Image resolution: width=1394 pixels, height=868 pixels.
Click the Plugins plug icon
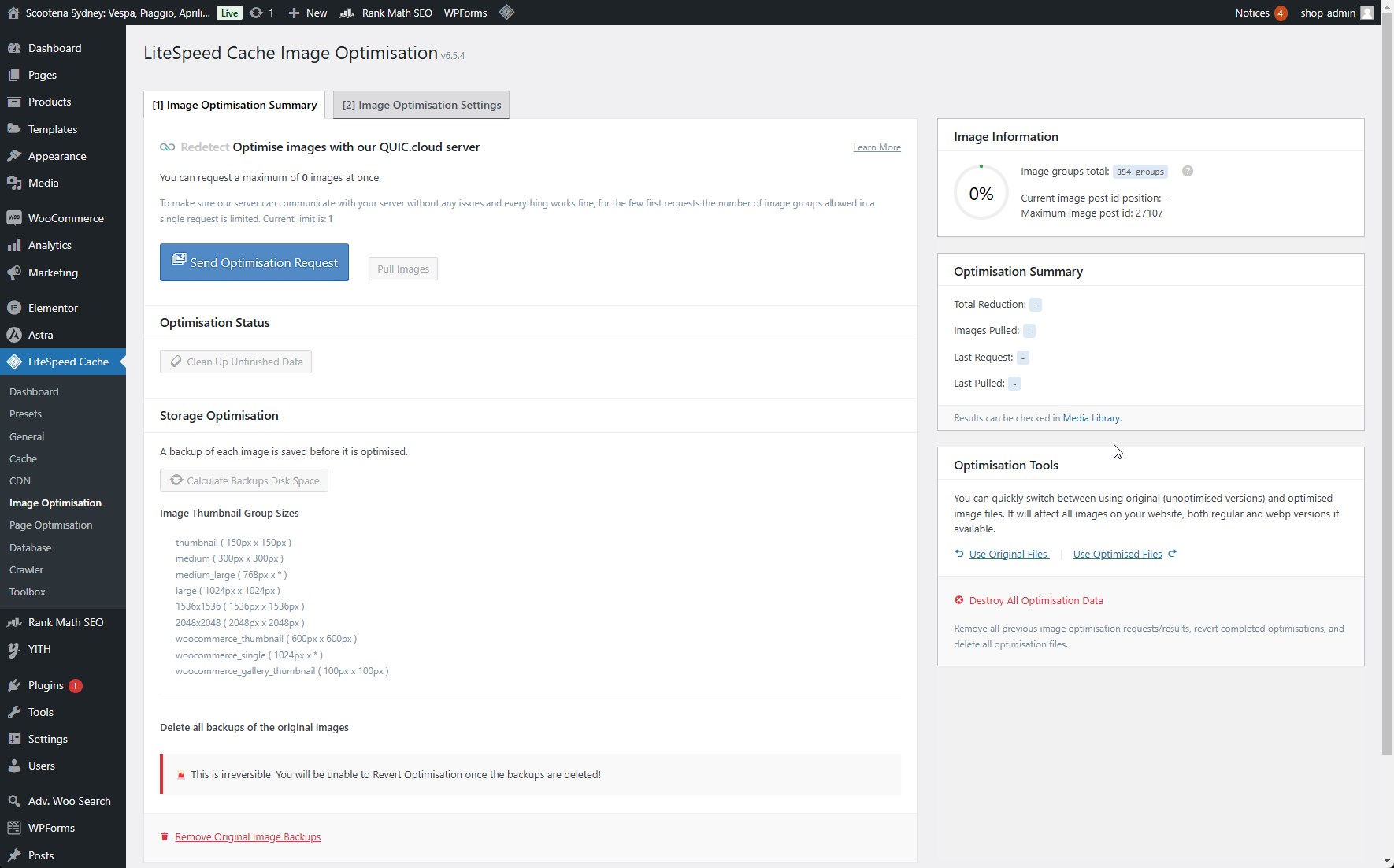click(14, 685)
